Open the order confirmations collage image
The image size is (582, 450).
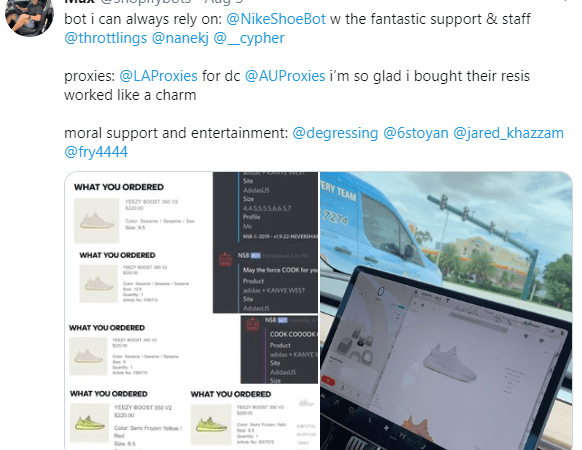pyautogui.click(x=192, y=311)
